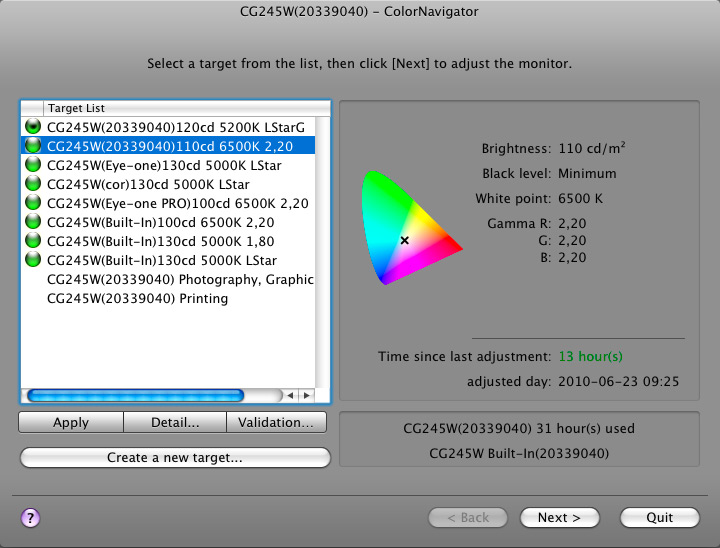Viewport: 720px width, 548px height.
Task: Click green status icon for Eye-one 130cd 5000K
Action: click(x=33, y=164)
